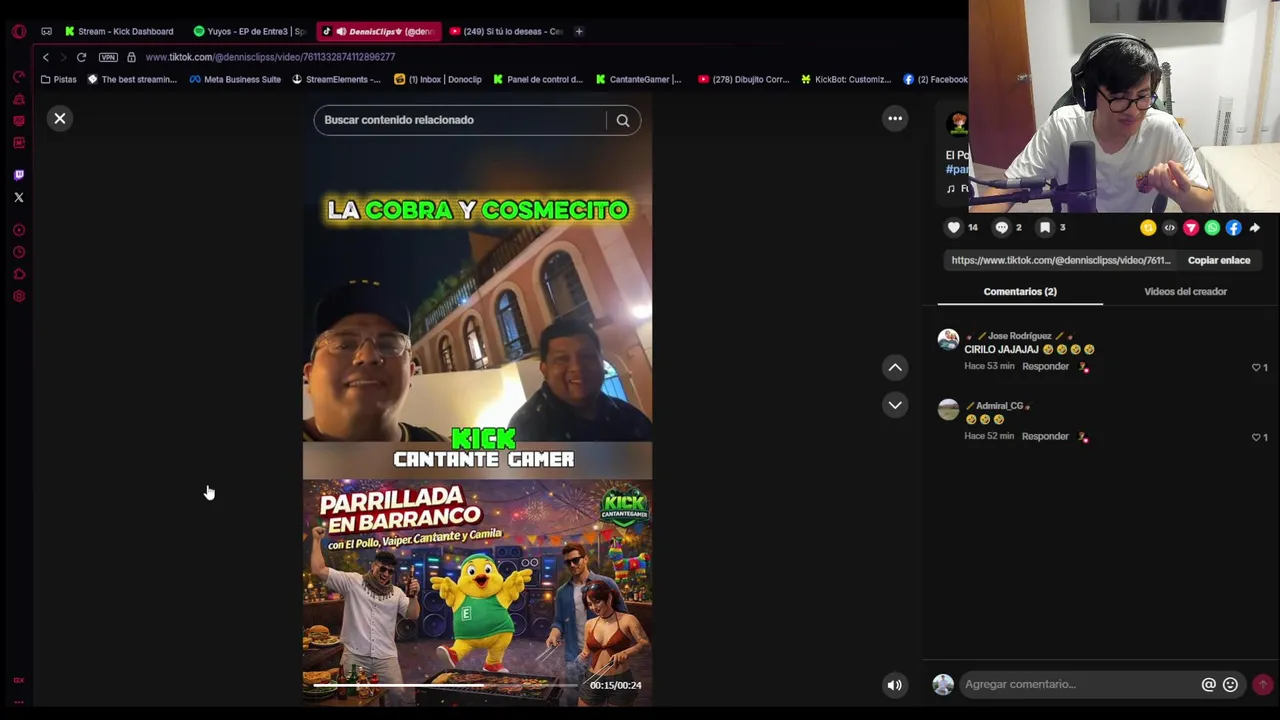Reply to Jose Rodríguez's comment
The height and width of the screenshot is (720, 1280).
[x=1045, y=366]
